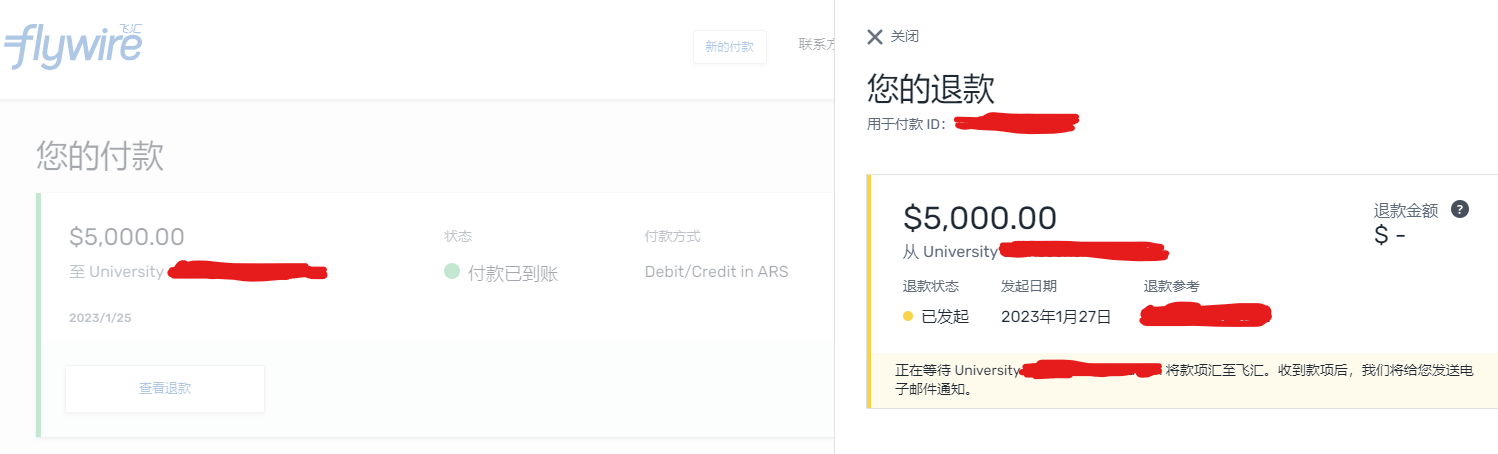Click the $5,000.00 amount in refund panel
The height and width of the screenshot is (454, 1498).
(979, 218)
